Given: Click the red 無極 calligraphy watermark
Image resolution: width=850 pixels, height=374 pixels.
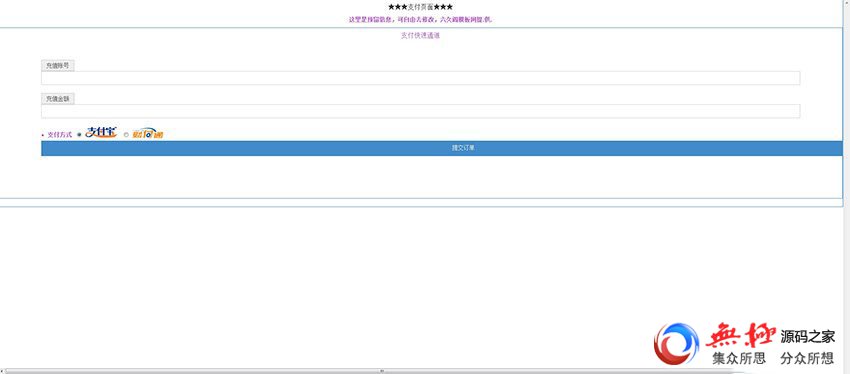Looking at the screenshot, I should click(740, 336).
